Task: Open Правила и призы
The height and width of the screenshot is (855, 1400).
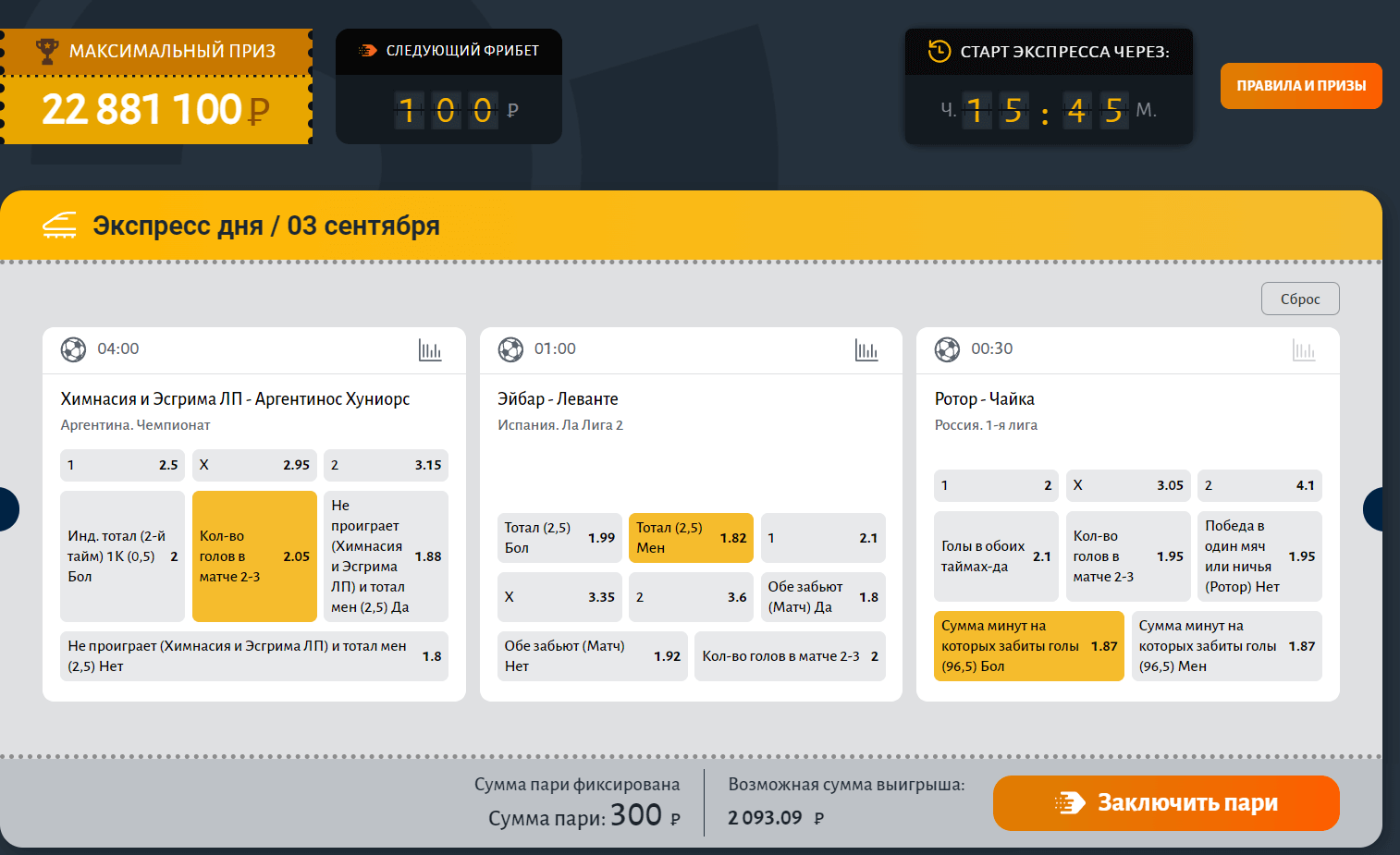Action: pos(1301,86)
